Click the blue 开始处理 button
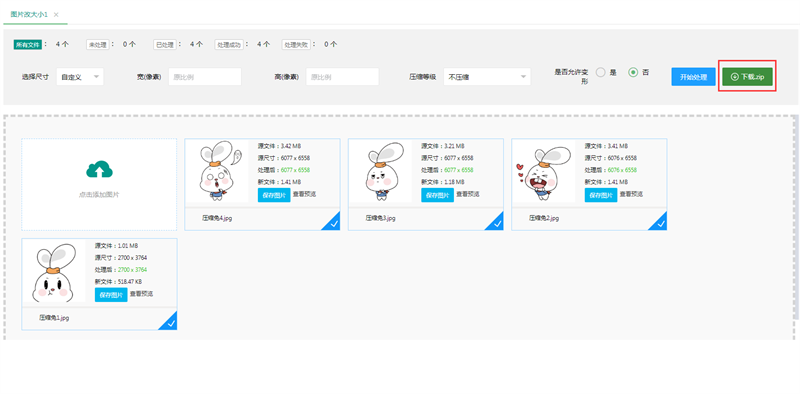The width and height of the screenshot is (800, 394). click(x=693, y=77)
